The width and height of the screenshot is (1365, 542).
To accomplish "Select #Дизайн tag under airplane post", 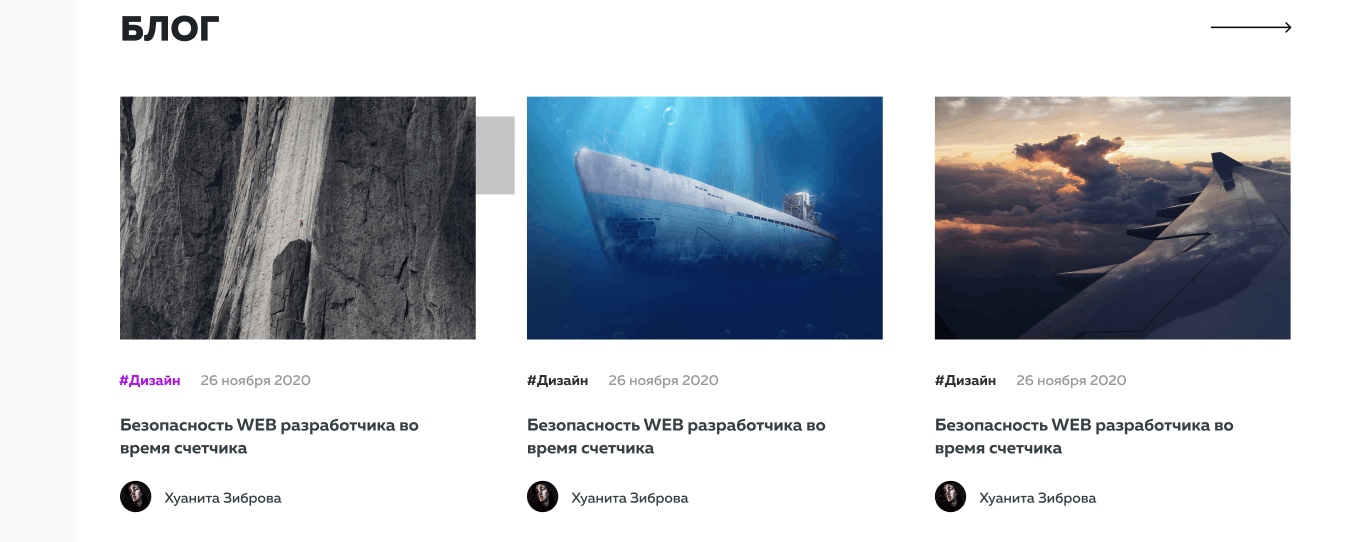I will coord(966,380).
